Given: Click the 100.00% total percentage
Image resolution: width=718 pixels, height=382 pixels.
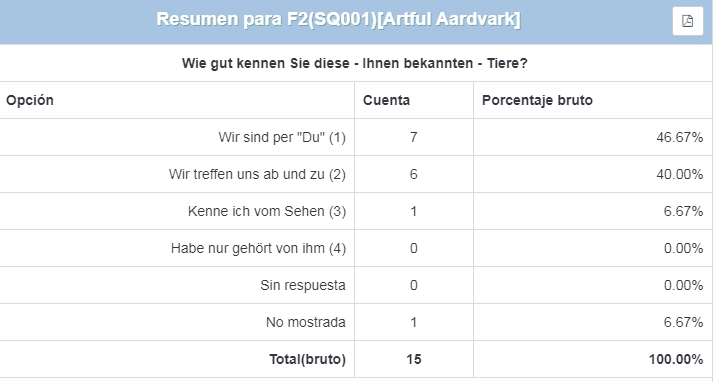Looking at the screenshot, I should point(676,359).
